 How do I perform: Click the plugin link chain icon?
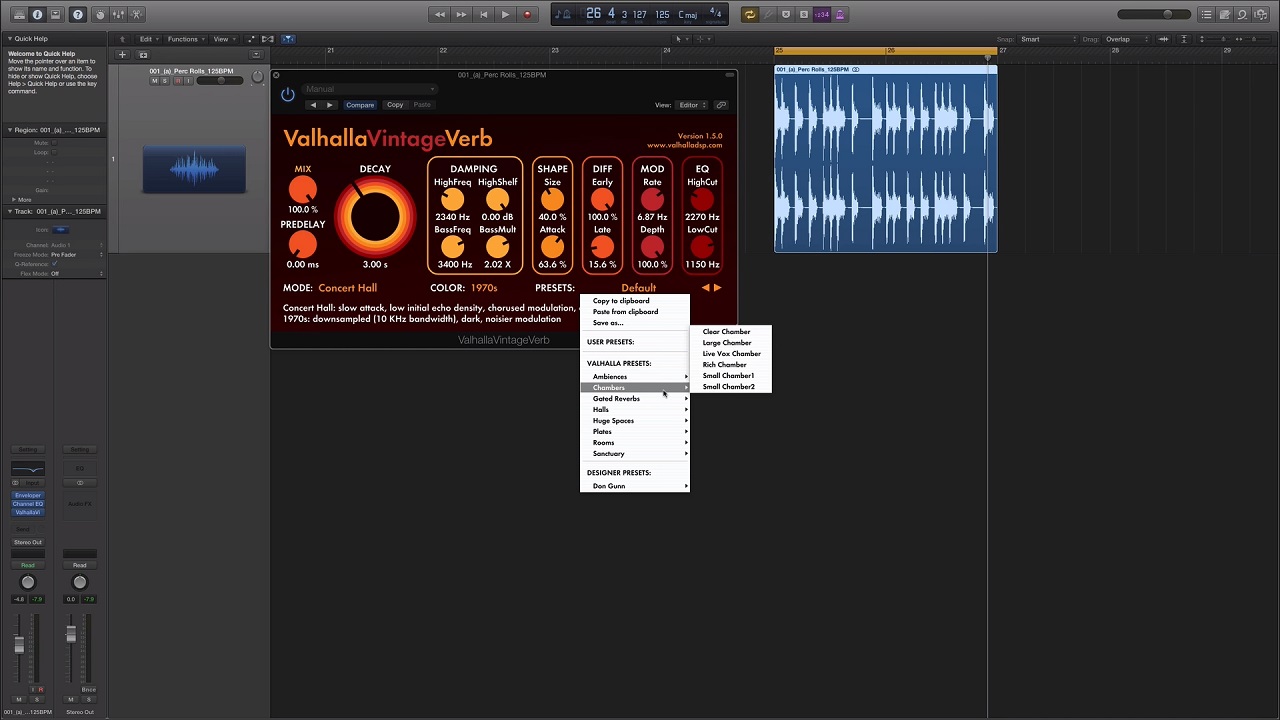tap(720, 105)
